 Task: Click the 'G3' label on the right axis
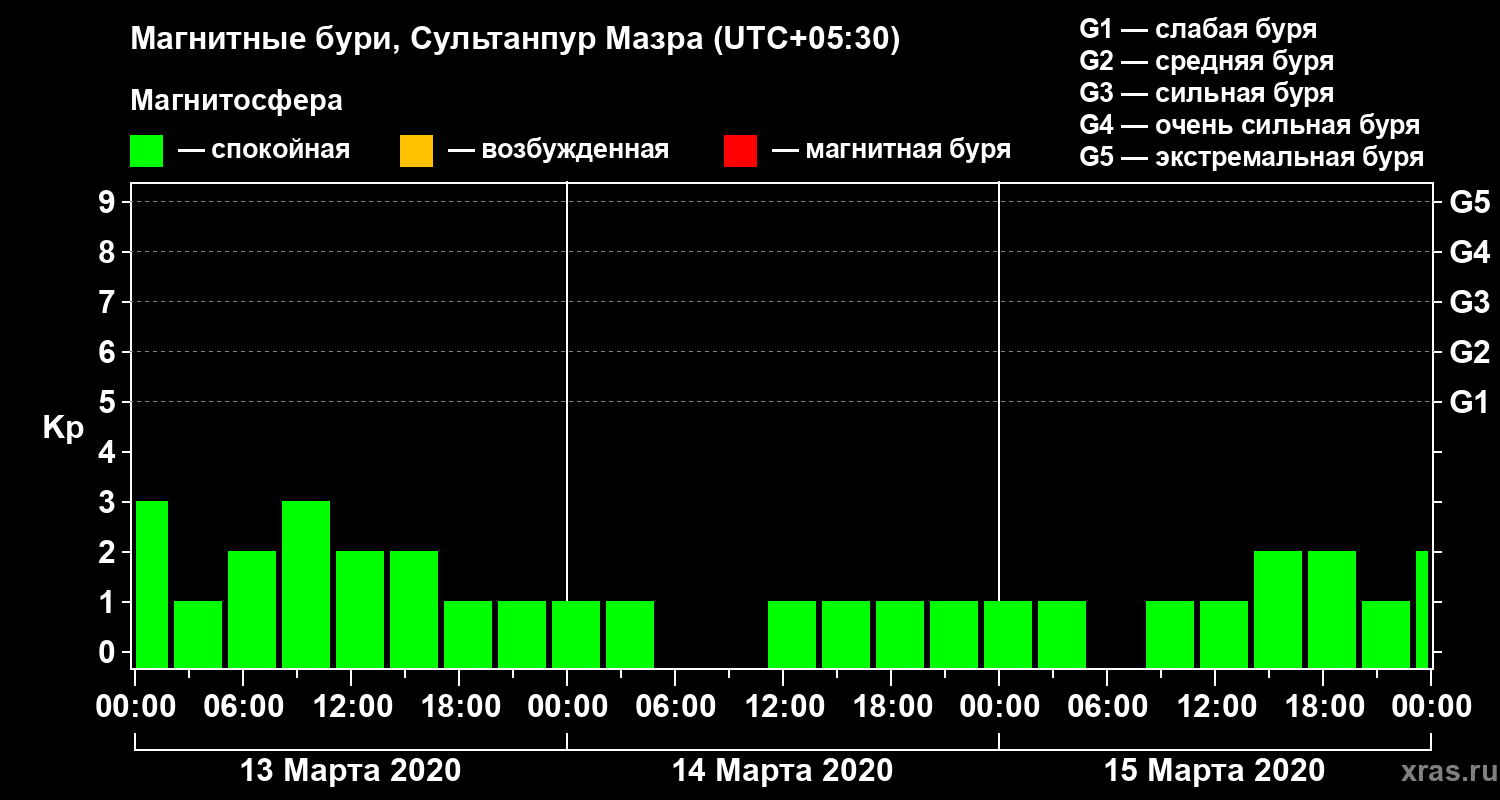click(x=1469, y=302)
